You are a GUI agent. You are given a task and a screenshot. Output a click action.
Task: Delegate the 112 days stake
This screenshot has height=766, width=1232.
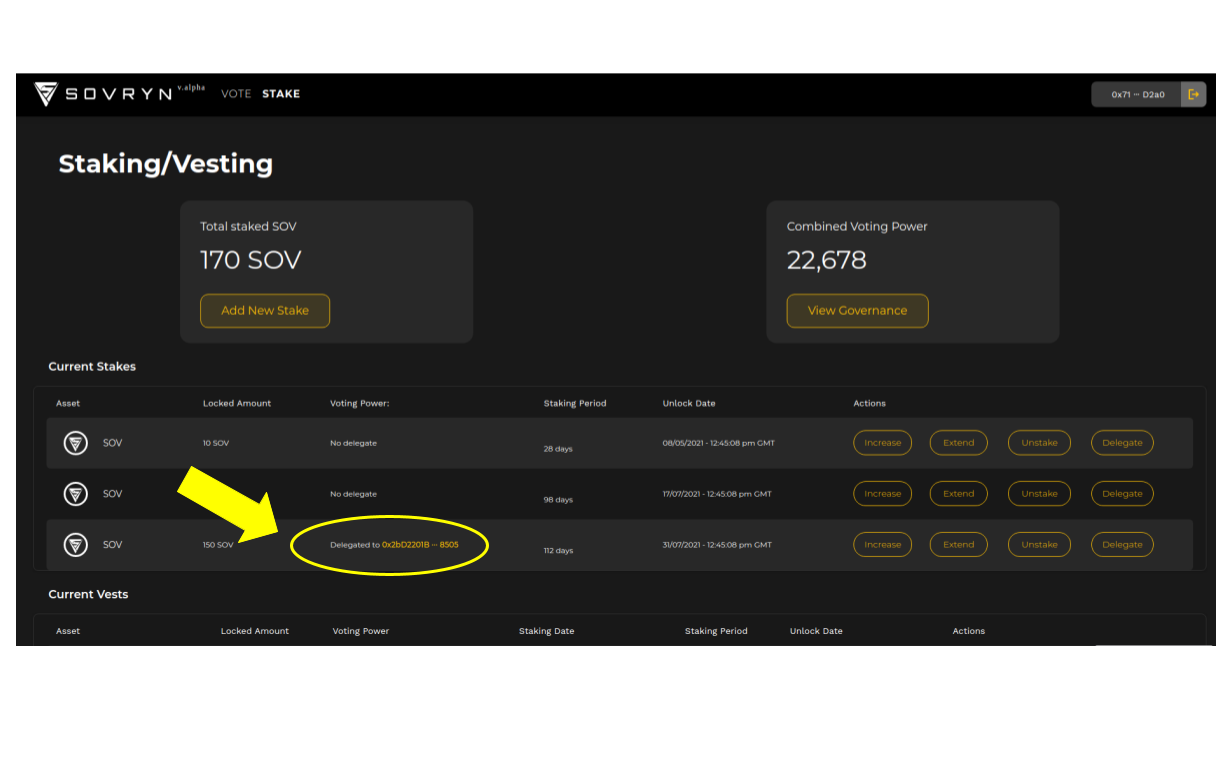coord(1122,545)
